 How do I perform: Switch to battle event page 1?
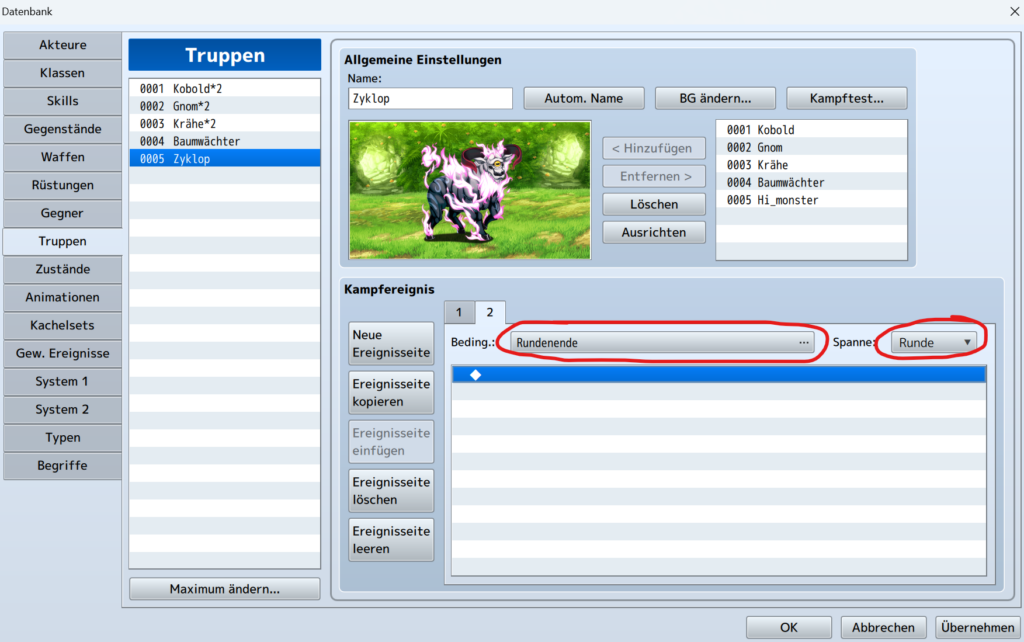coord(459,311)
